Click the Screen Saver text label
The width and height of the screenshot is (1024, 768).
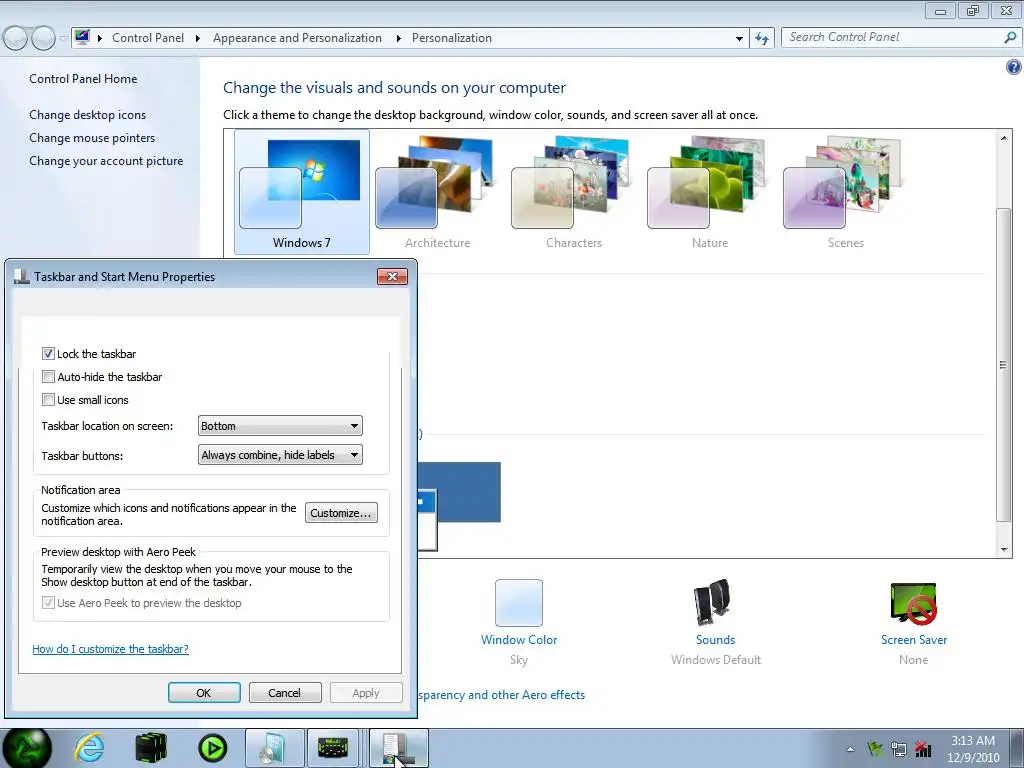(x=914, y=639)
